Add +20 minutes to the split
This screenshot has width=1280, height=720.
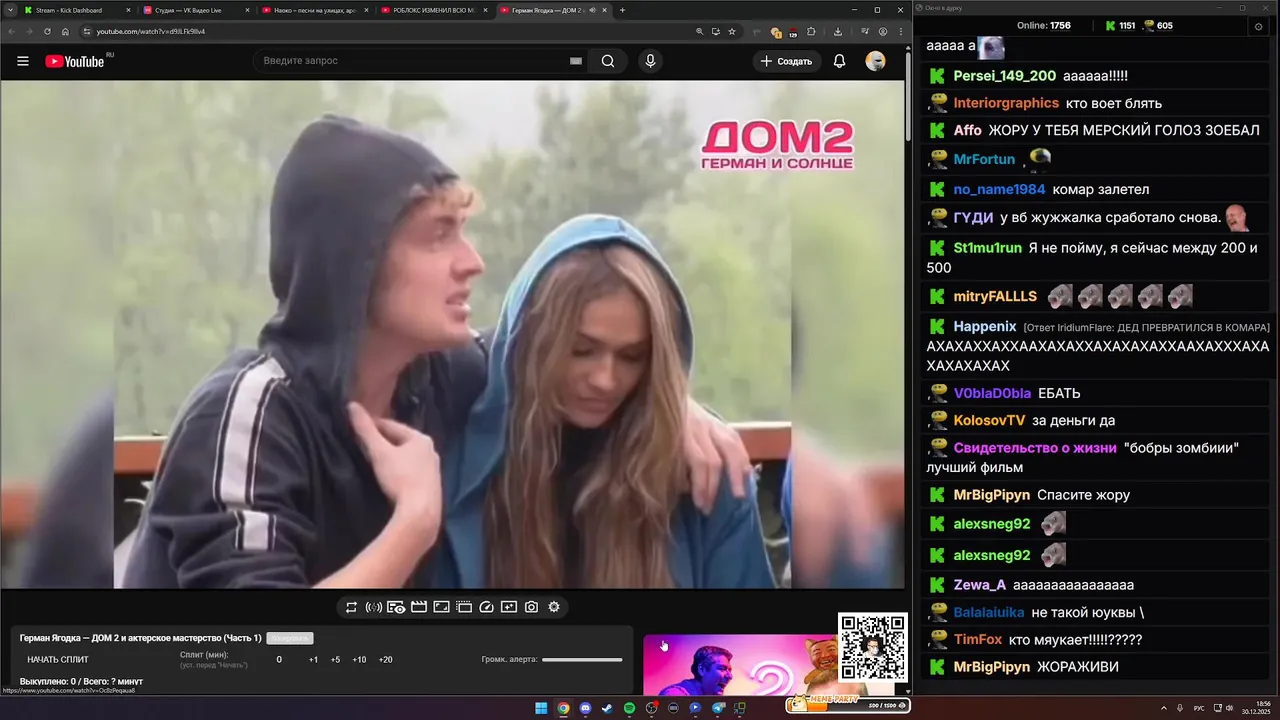click(x=385, y=659)
